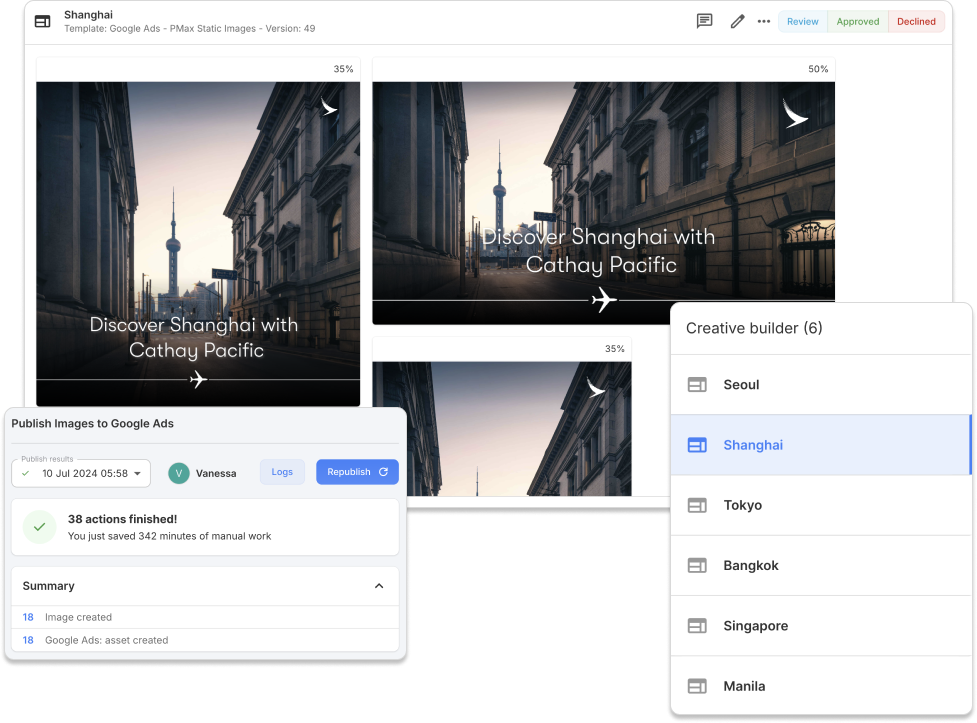Click the pencil edit icon
This screenshot has height=723, width=977.
(x=737, y=21)
